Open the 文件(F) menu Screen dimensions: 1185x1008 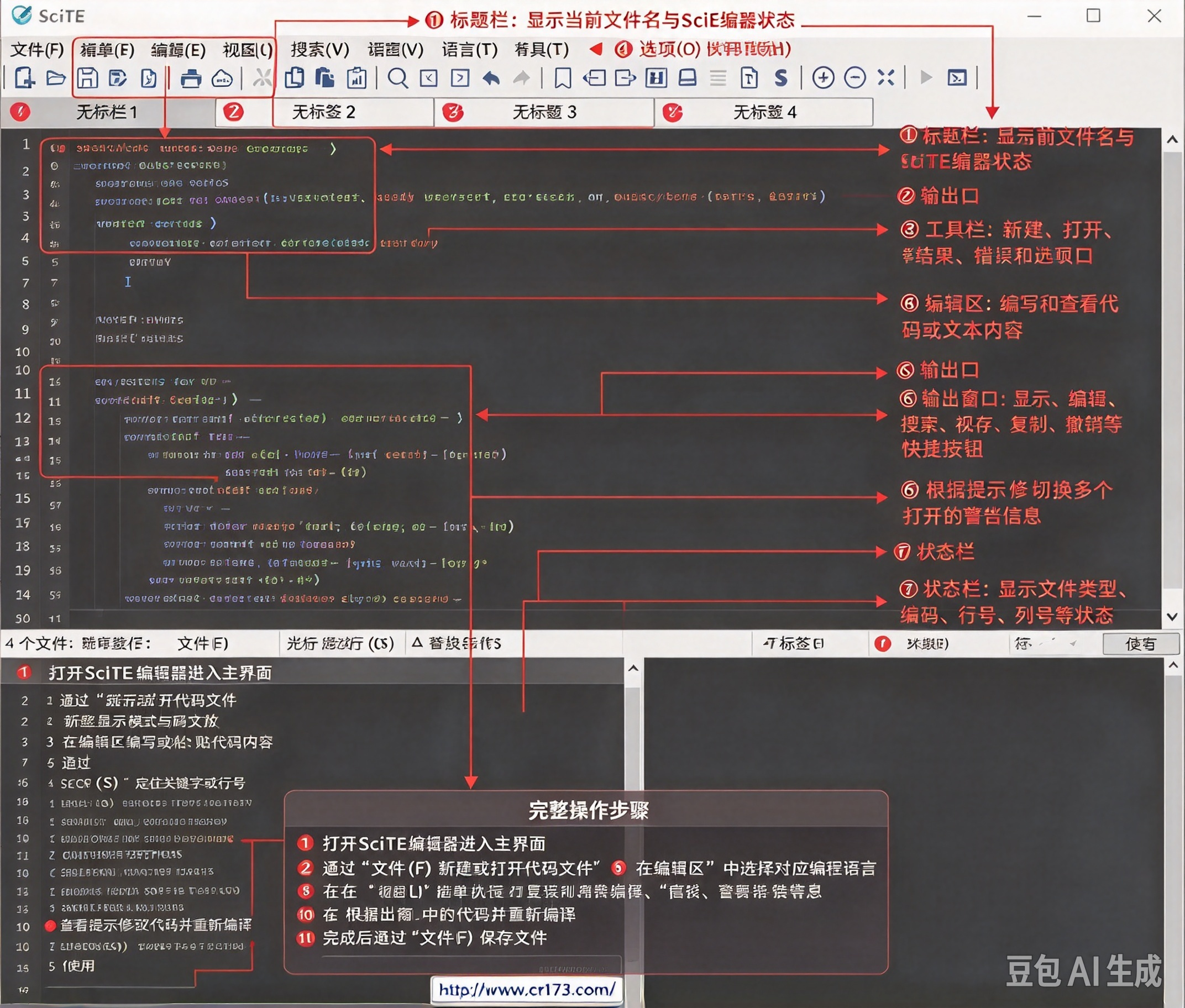(x=38, y=50)
